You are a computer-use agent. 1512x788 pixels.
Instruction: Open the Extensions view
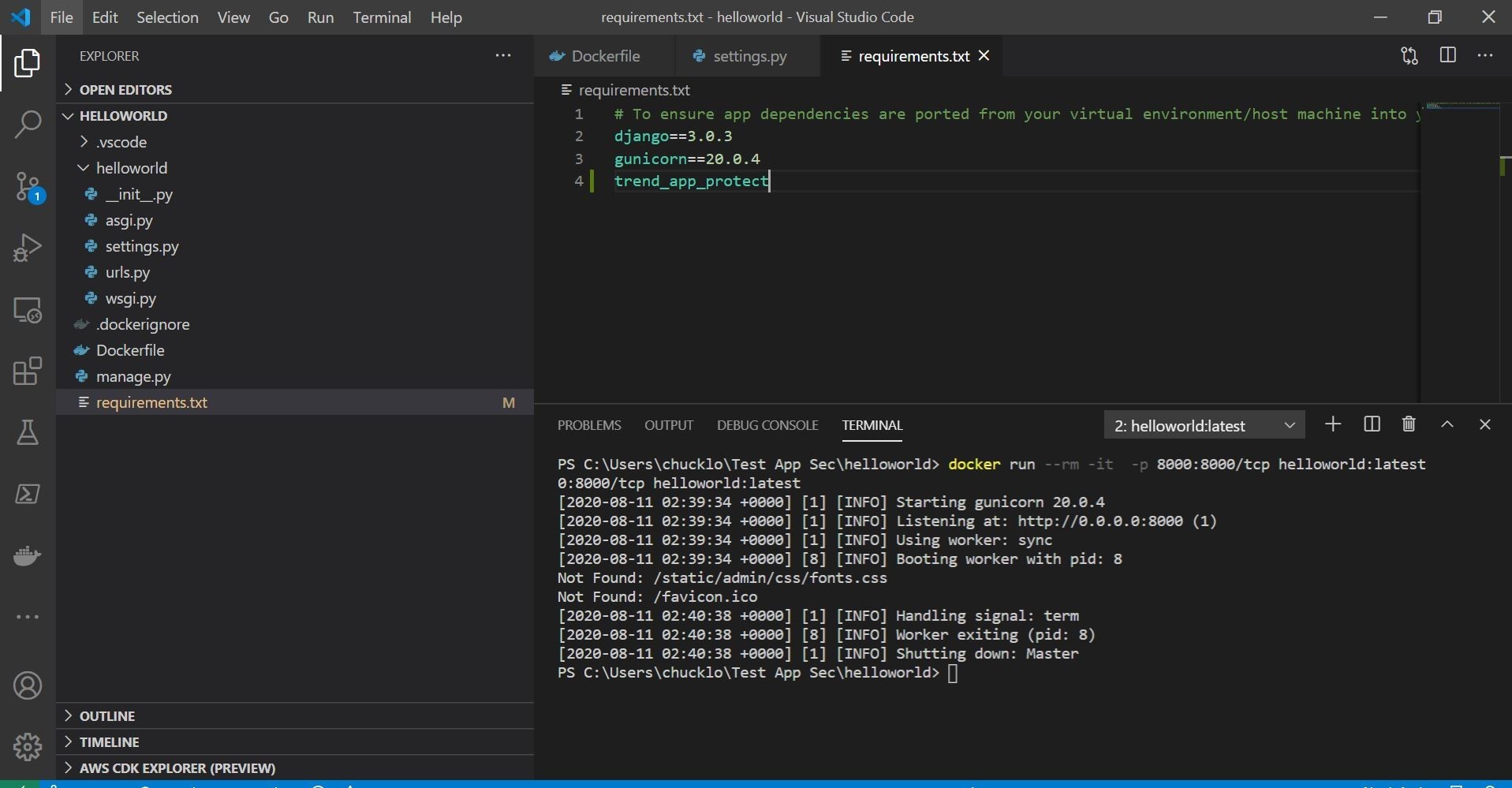point(28,371)
